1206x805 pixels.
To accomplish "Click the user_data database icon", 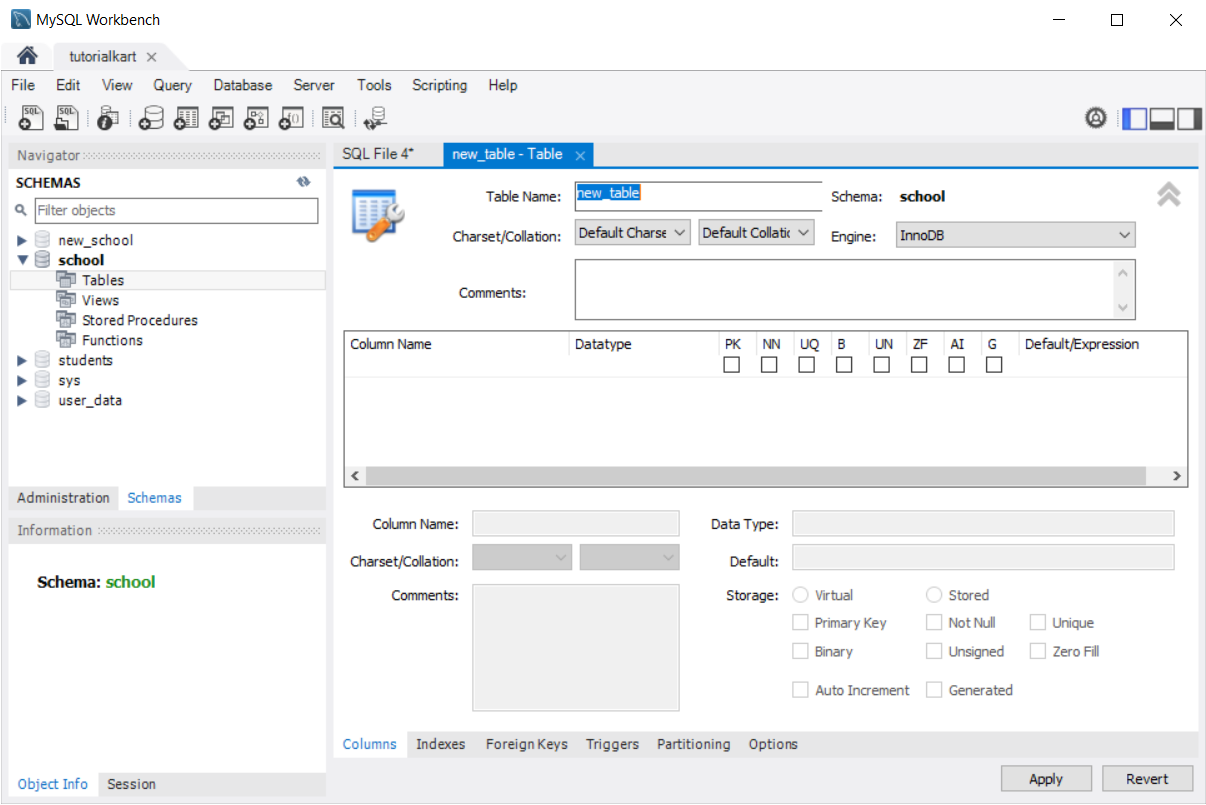I will coord(42,400).
